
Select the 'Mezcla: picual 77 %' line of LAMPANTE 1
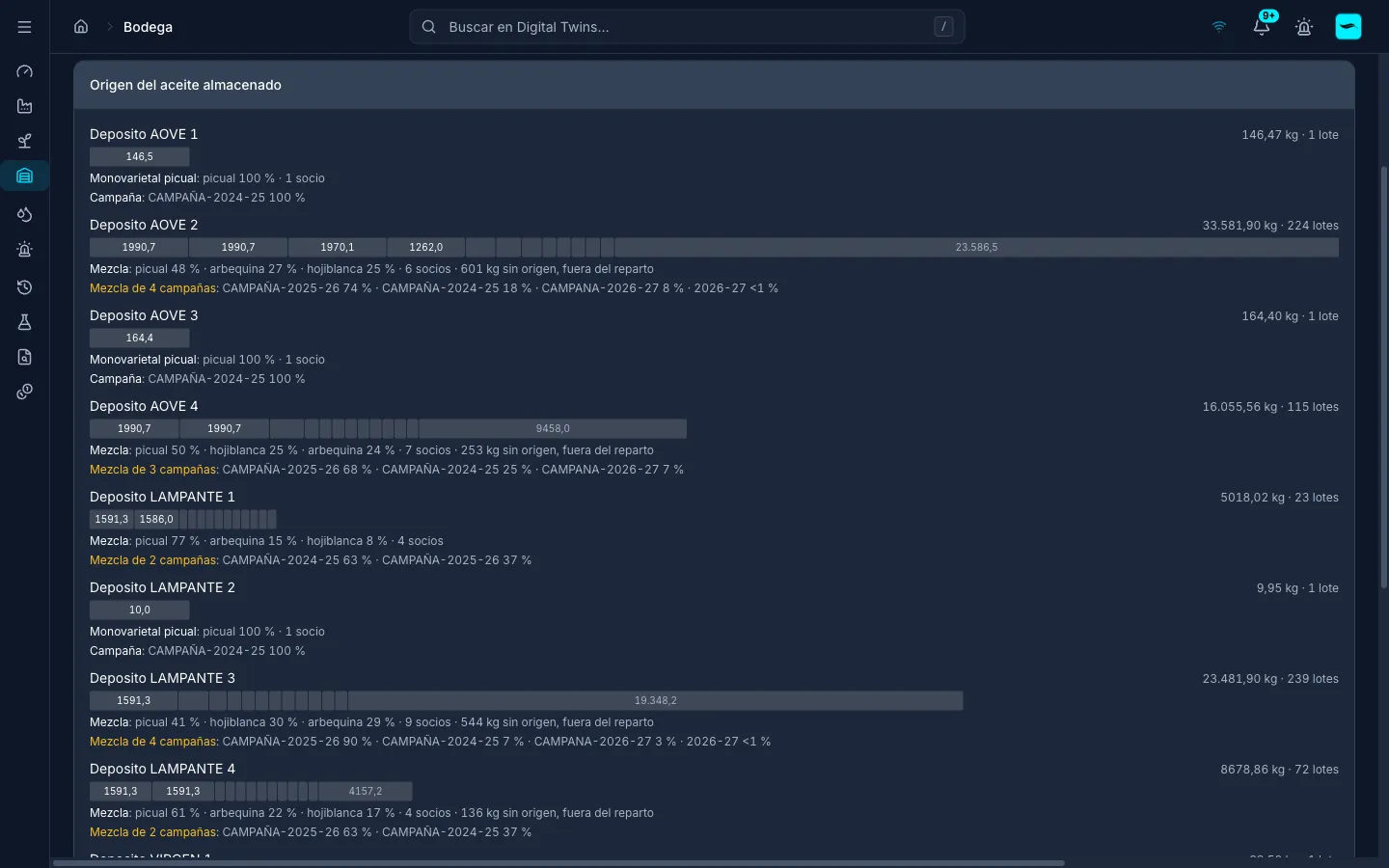click(x=266, y=541)
